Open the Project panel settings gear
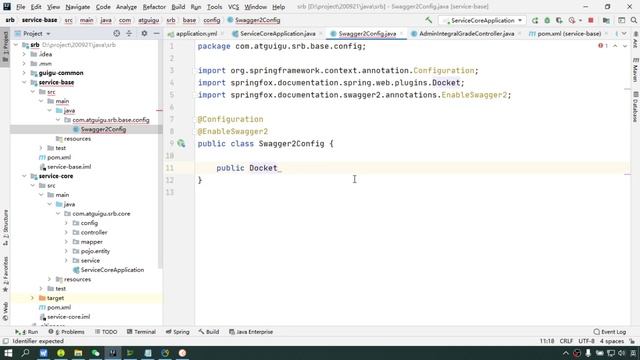 tap(144, 33)
